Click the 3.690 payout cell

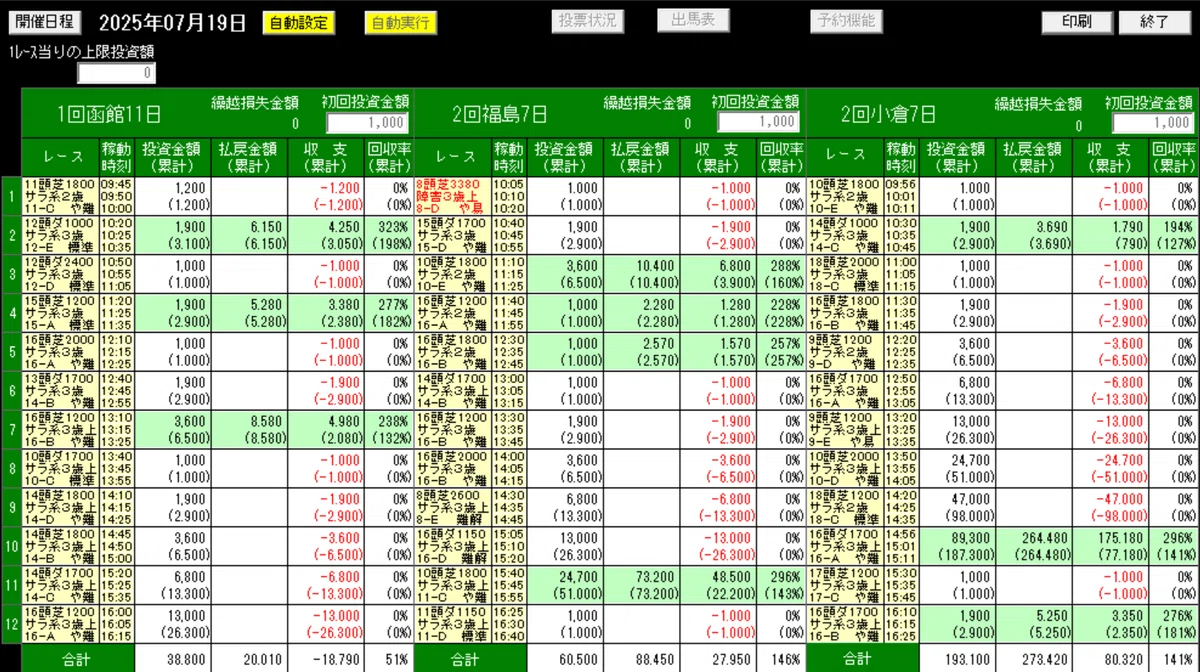pyautogui.click(x=1034, y=235)
